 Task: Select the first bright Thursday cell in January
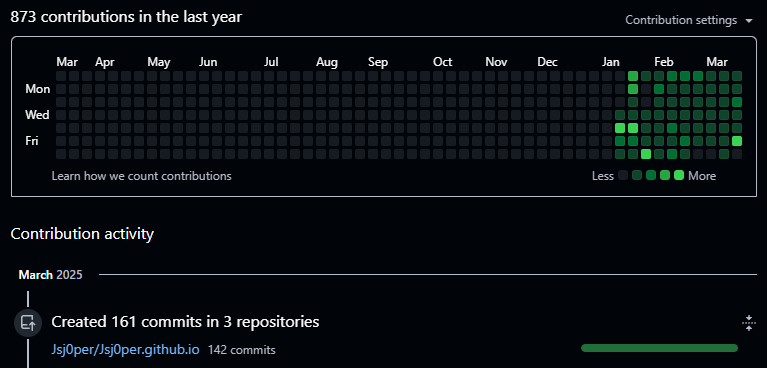[620, 128]
